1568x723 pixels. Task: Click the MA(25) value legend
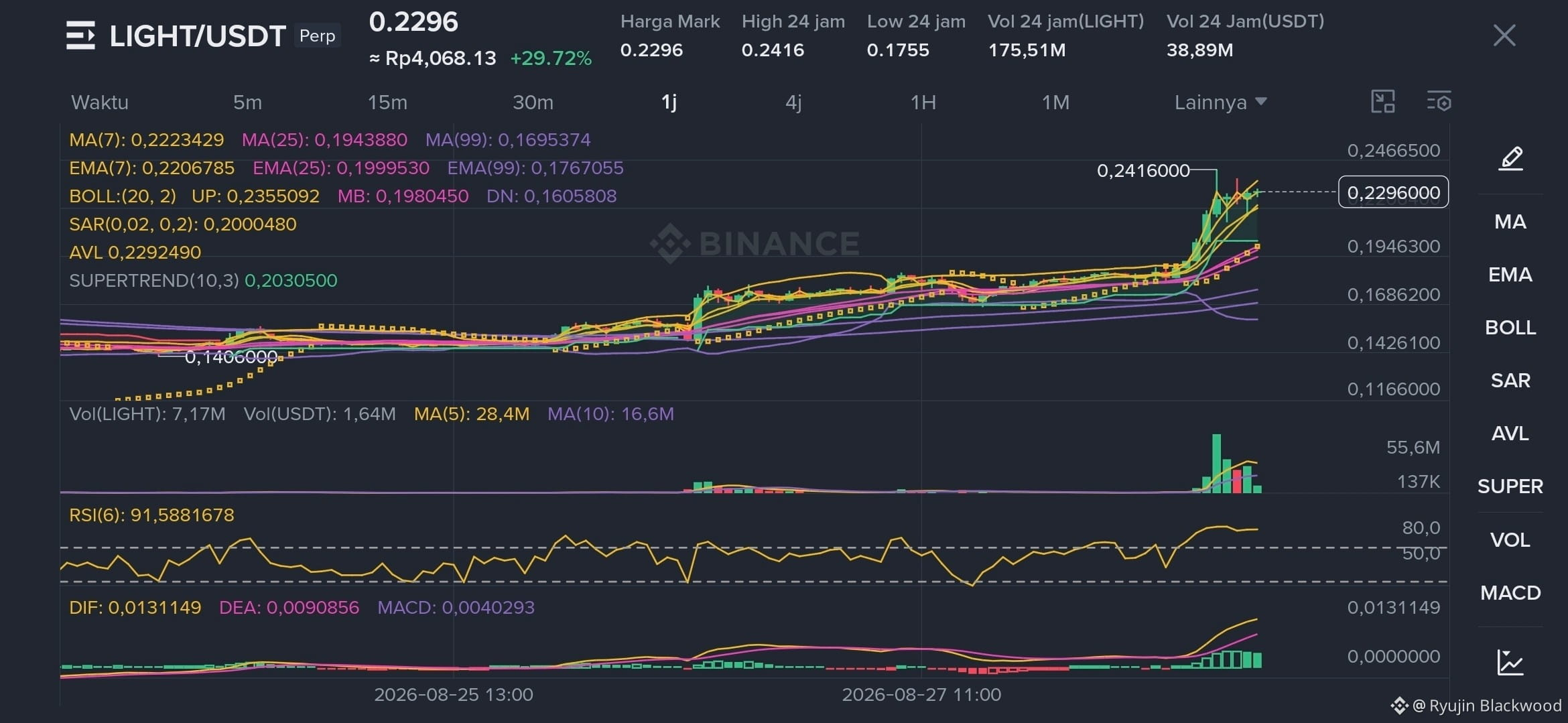click(x=324, y=140)
